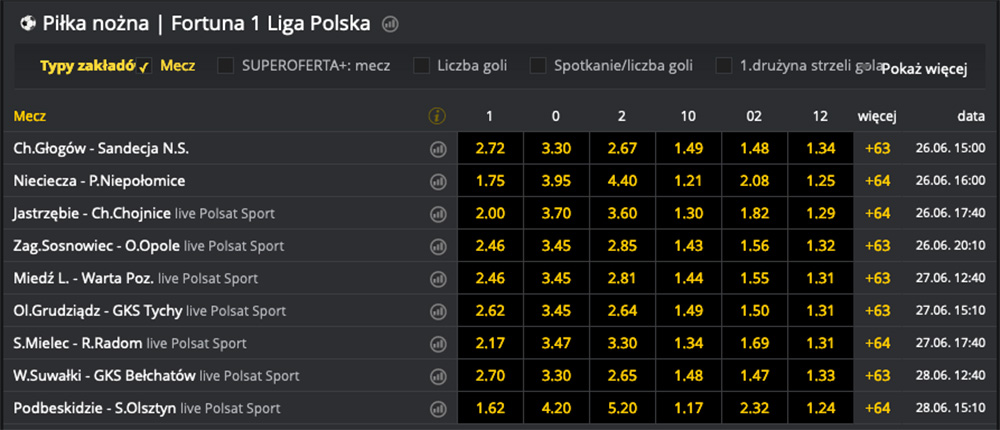Expand +63 more bets for Ch.Głogów match
Viewport: 1000px width, 430px height.
click(x=877, y=149)
